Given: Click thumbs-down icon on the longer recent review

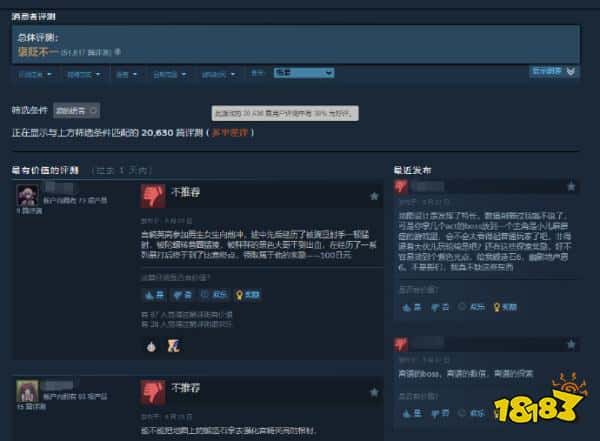Looking at the screenshot, I should 401,186.
